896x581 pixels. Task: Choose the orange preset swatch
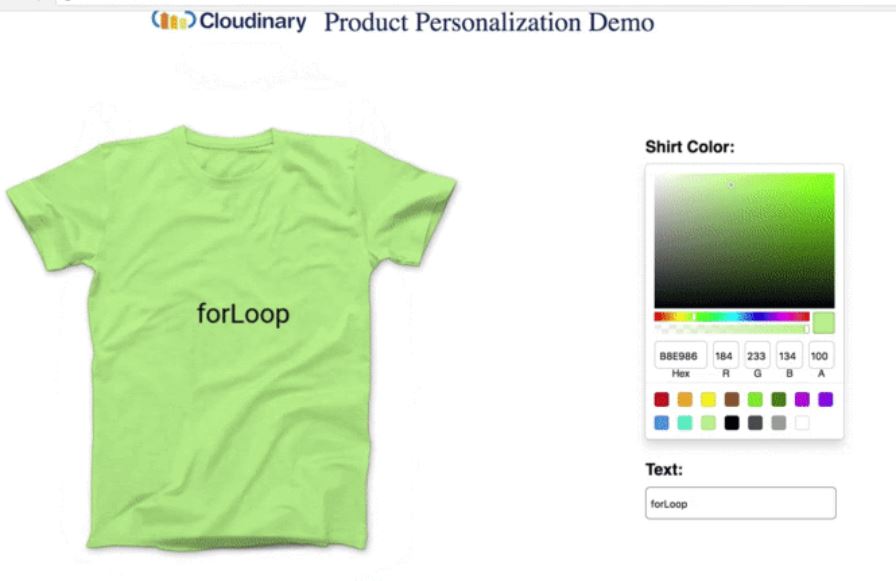(685, 399)
